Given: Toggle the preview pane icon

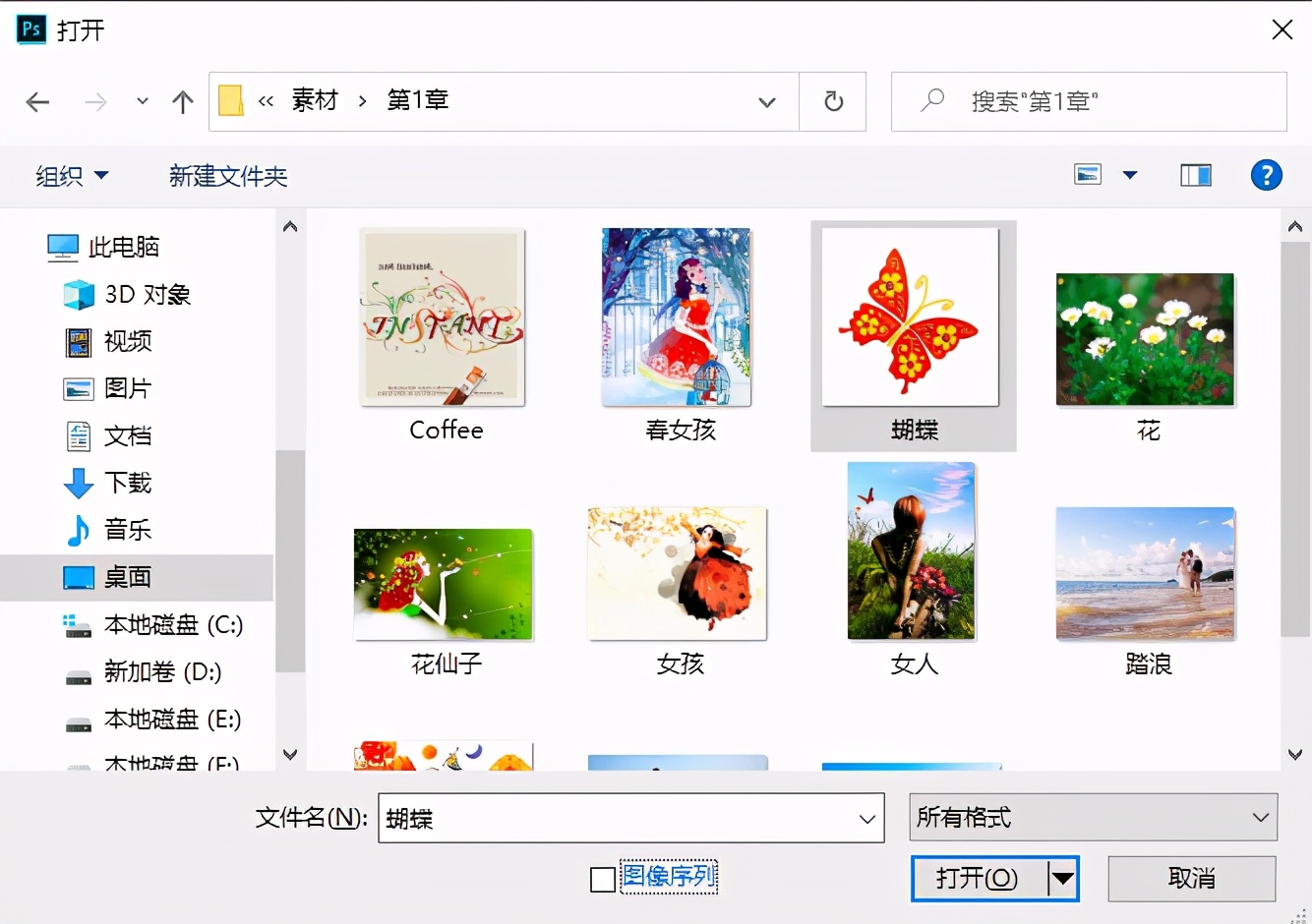Looking at the screenshot, I should 1195,174.
